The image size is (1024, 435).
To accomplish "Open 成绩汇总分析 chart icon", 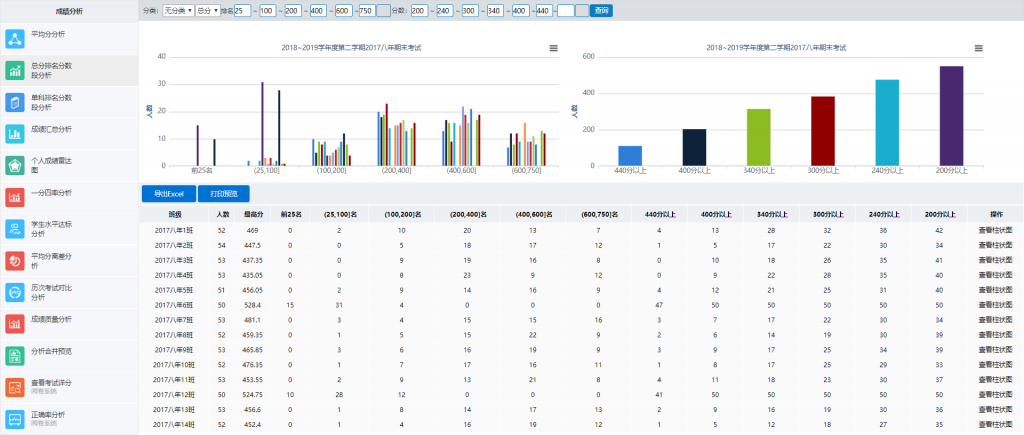I will (15, 134).
